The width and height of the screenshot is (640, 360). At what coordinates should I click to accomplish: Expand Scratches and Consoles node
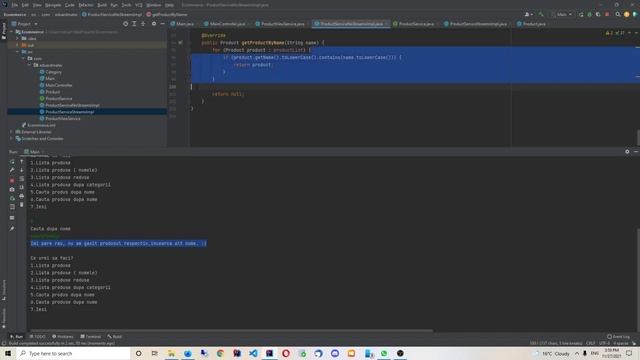11,138
